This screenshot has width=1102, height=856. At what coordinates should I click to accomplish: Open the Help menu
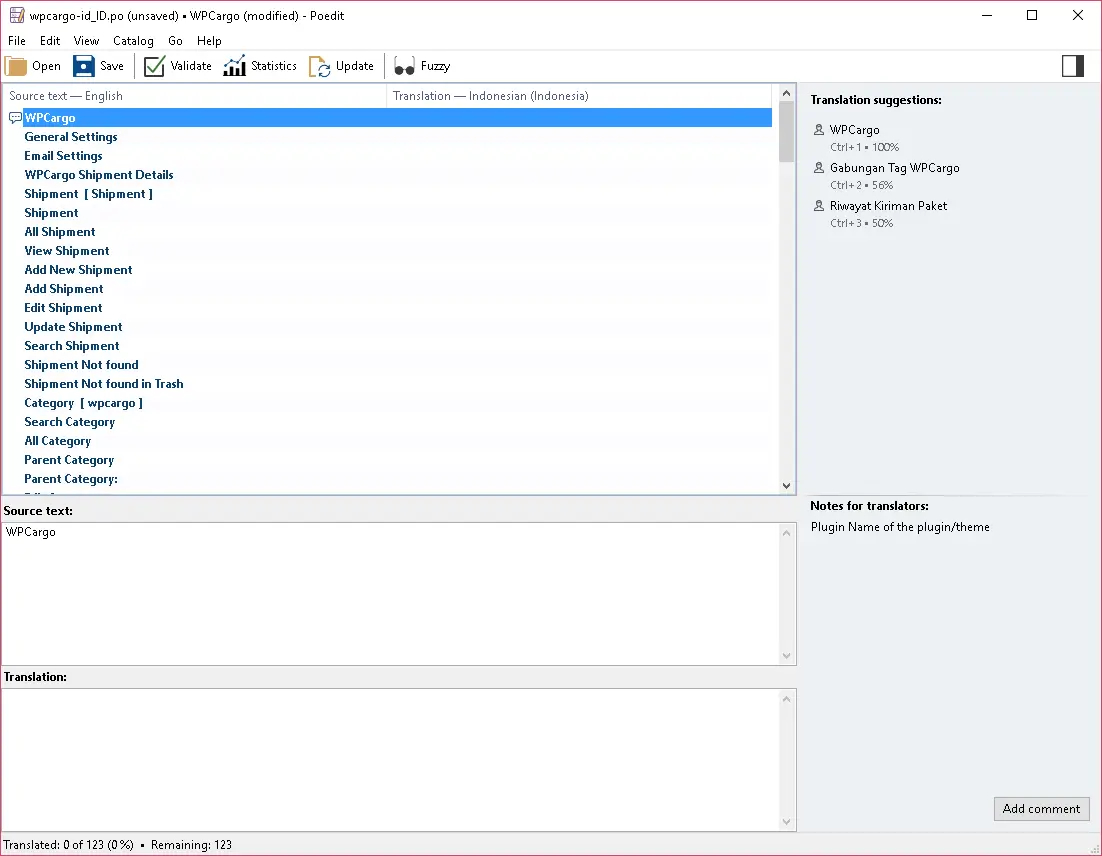tap(209, 41)
